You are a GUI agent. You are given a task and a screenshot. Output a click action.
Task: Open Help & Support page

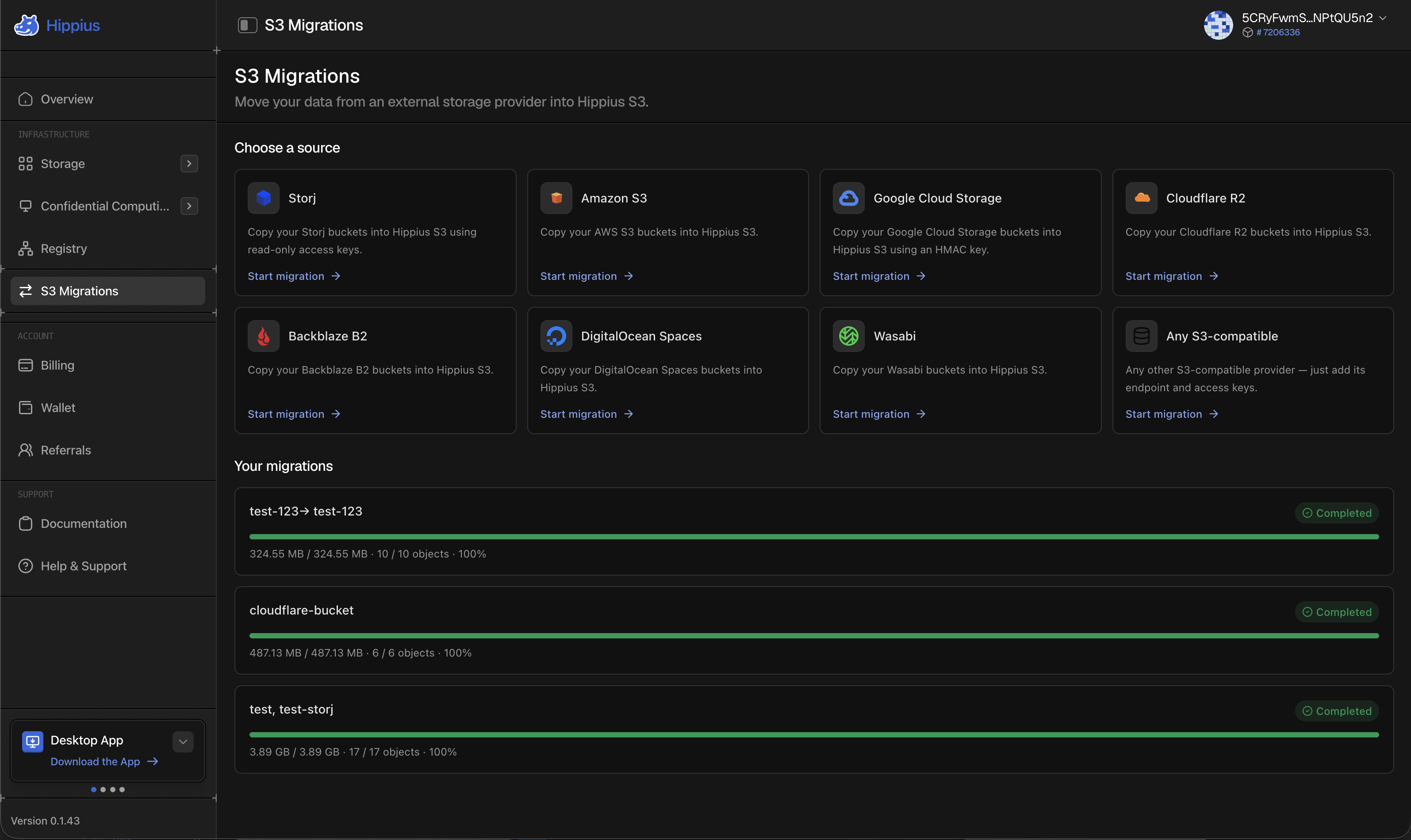[108, 566]
